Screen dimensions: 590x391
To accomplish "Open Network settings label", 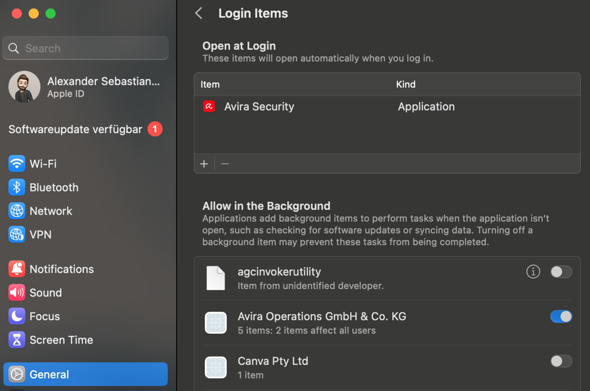I will (51, 211).
